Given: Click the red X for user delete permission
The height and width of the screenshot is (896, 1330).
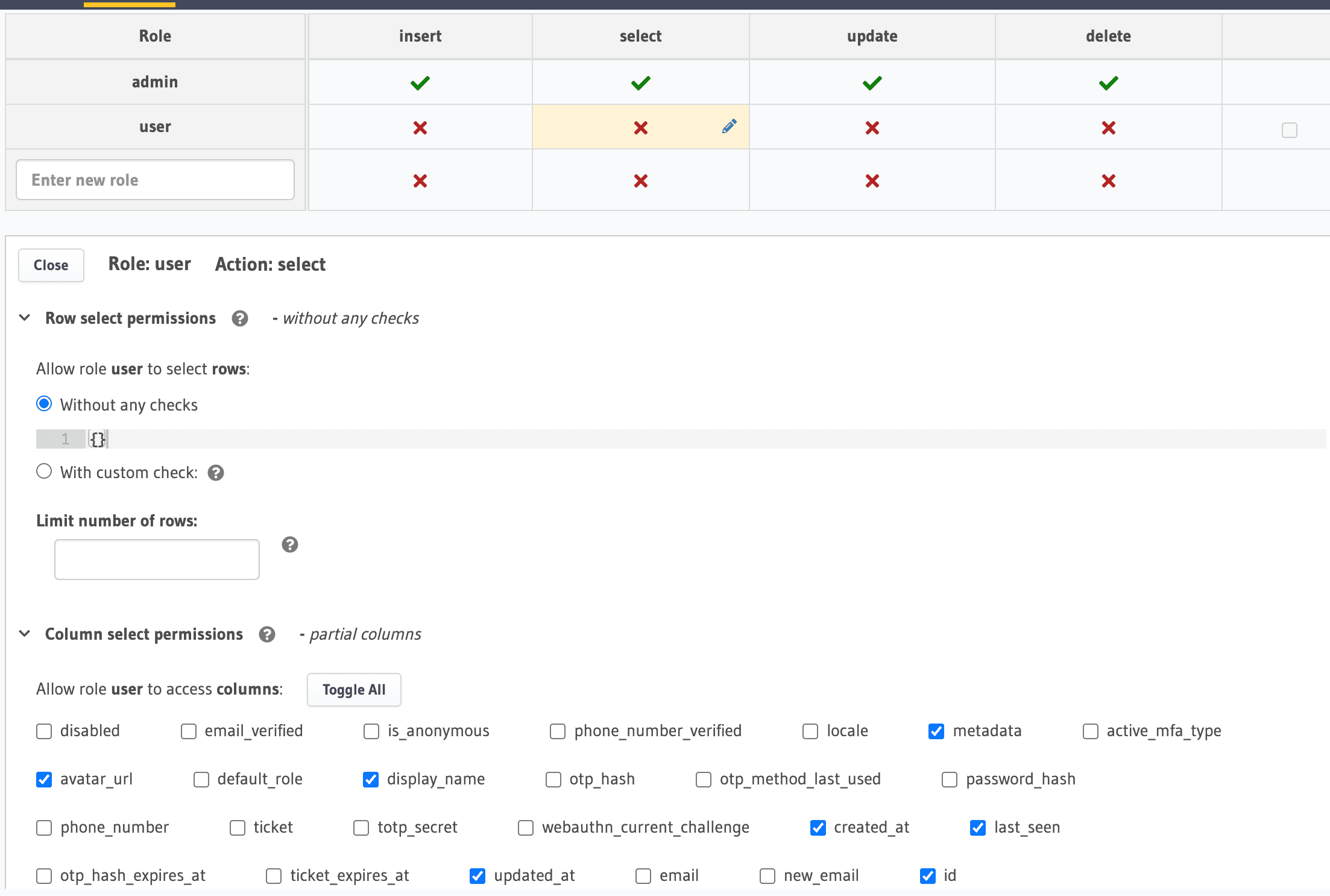Looking at the screenshot, I should click(x=1108, y=127).
